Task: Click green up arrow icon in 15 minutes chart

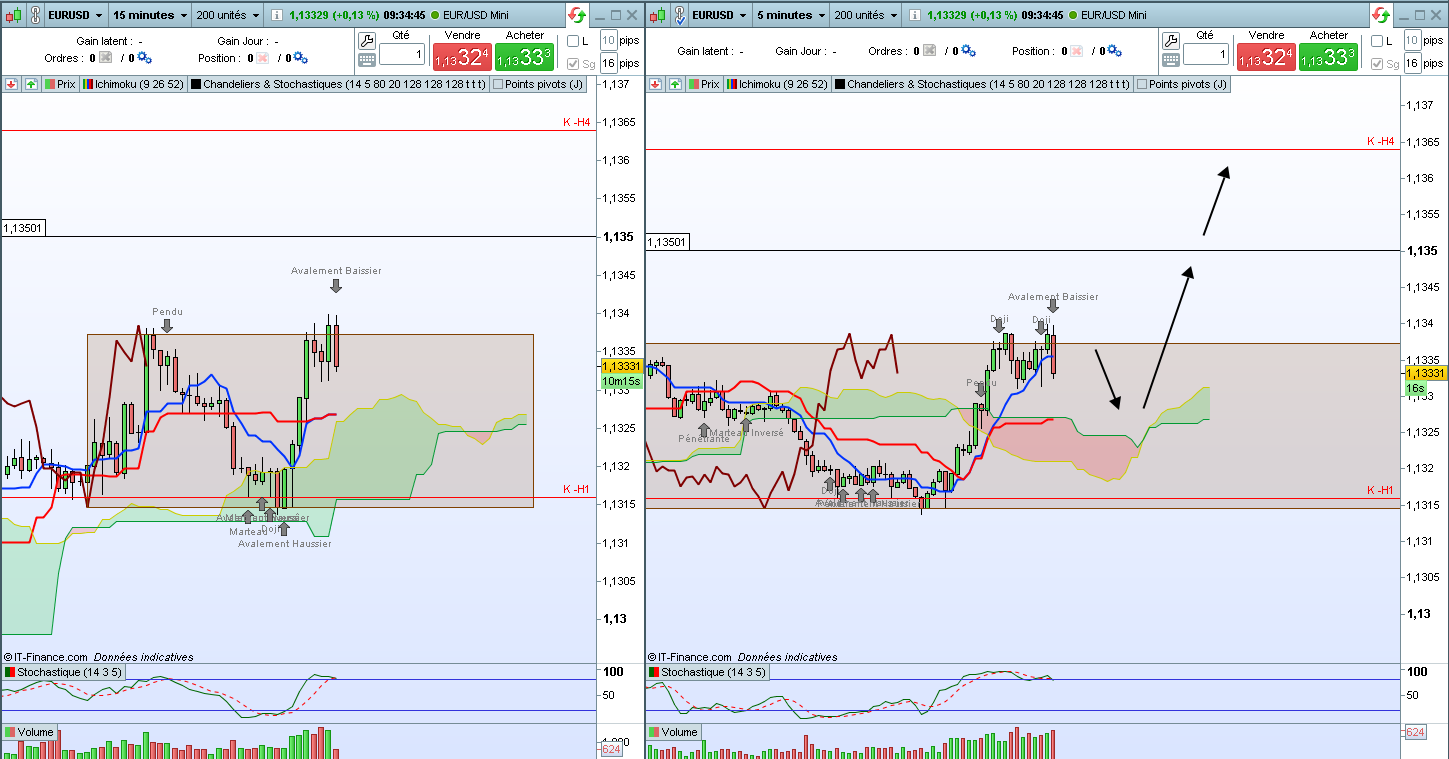Action: 29,85
